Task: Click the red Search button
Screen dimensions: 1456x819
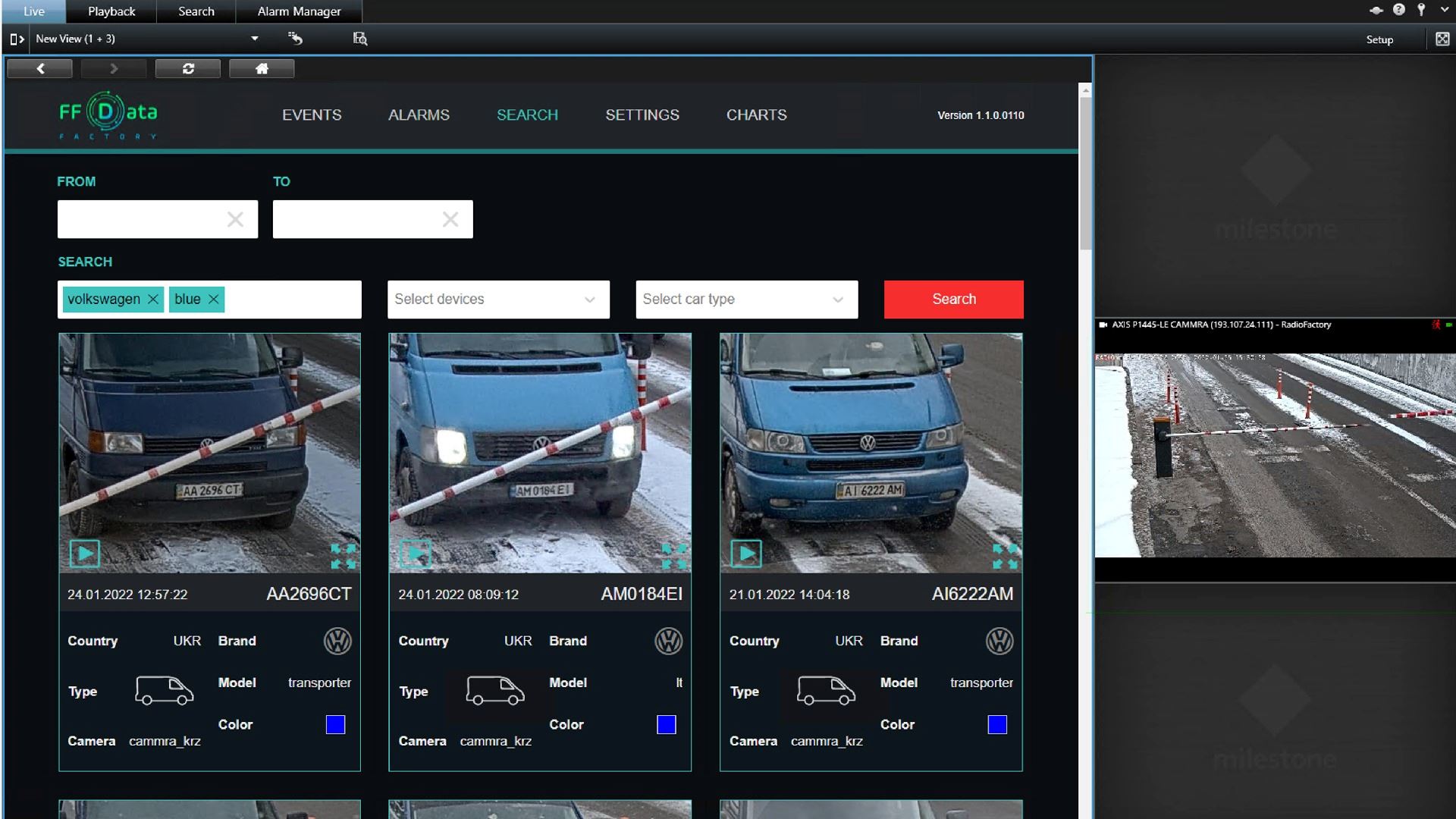Action: pos(954,299)
